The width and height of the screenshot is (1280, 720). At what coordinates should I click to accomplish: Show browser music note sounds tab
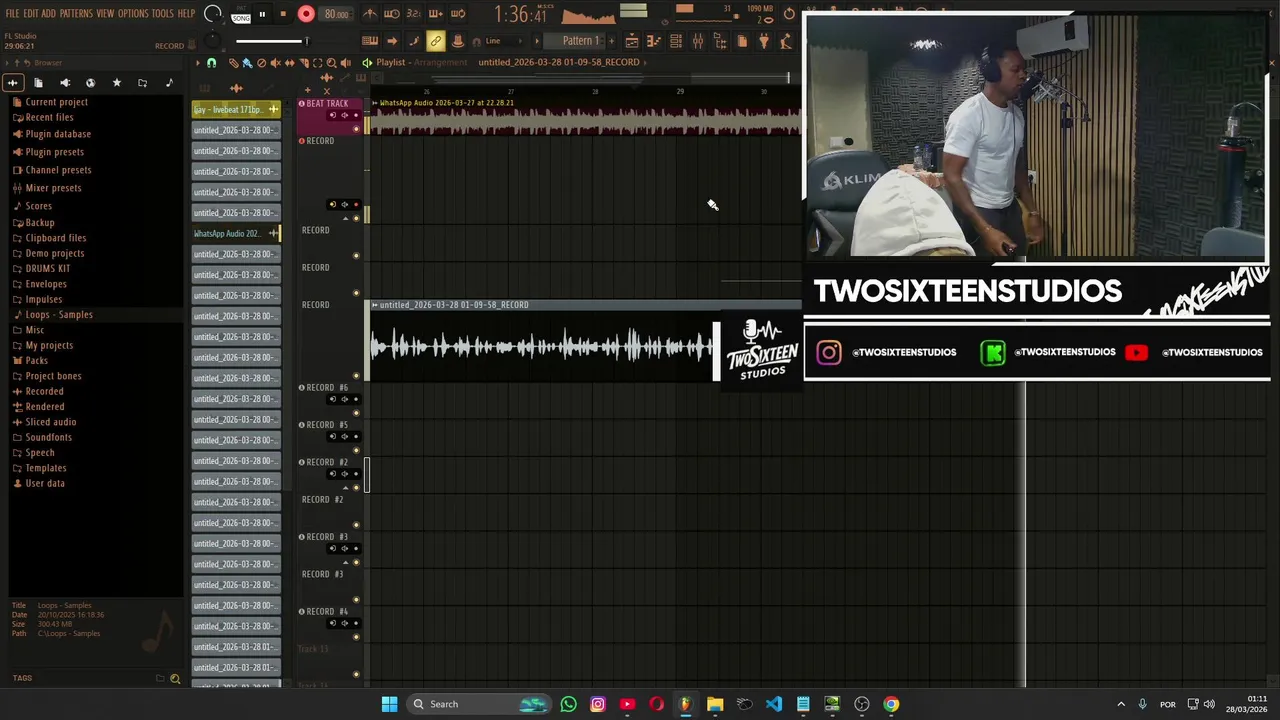(x=168, y=83)
